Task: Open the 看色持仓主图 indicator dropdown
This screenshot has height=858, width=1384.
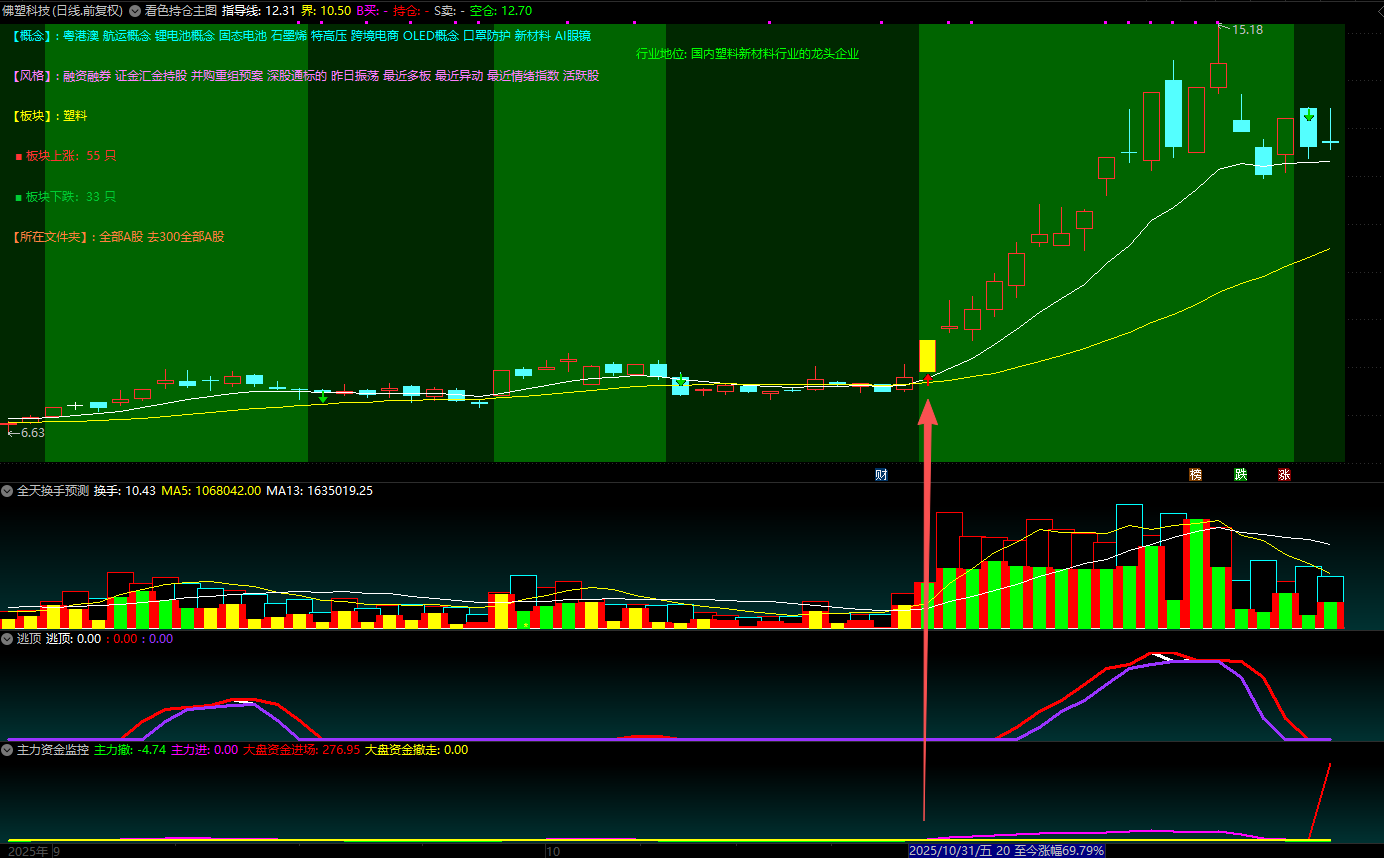Action: tap(135, 11)
